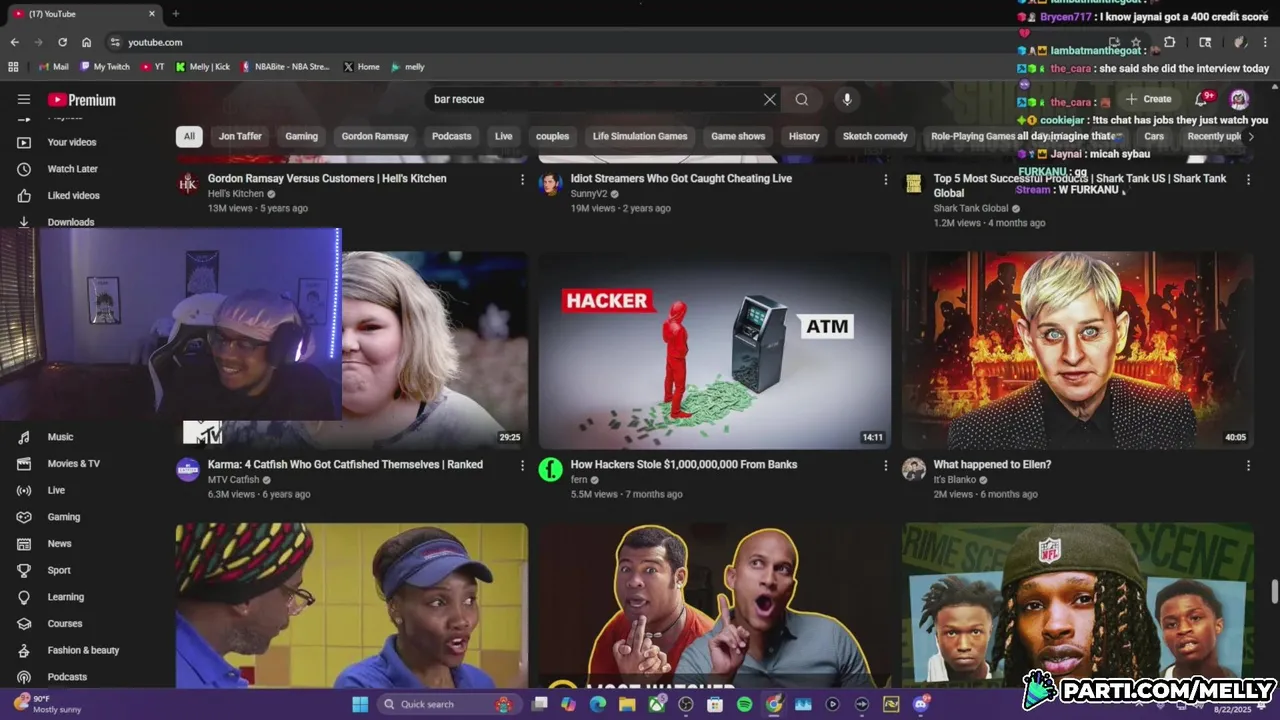Viewport: 1280px width, 720px height.
Task: Open the My Twitch bookmark
Action: [x=105, y=67]
